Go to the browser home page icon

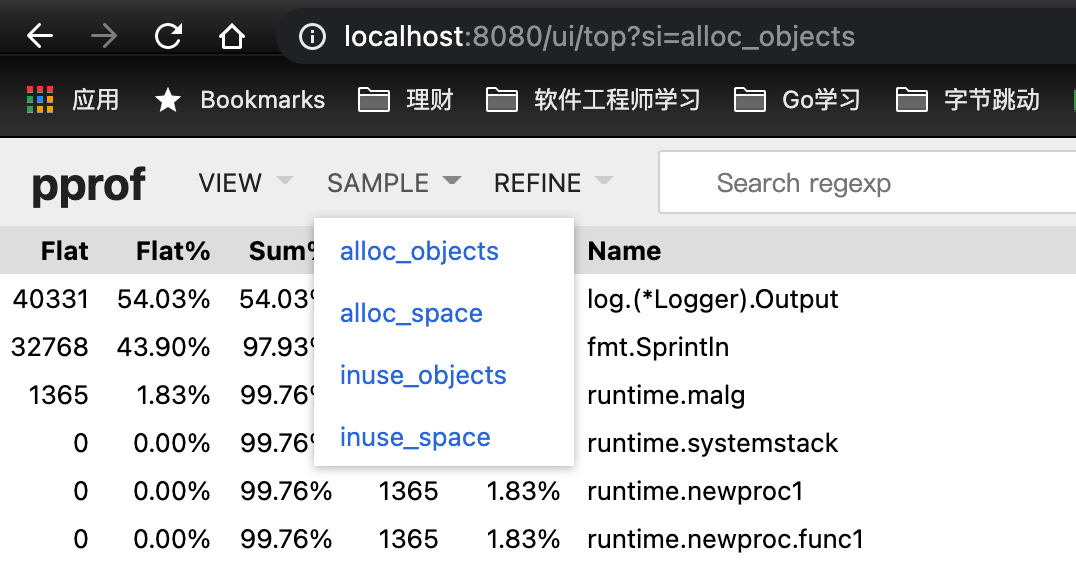point(232,37)
